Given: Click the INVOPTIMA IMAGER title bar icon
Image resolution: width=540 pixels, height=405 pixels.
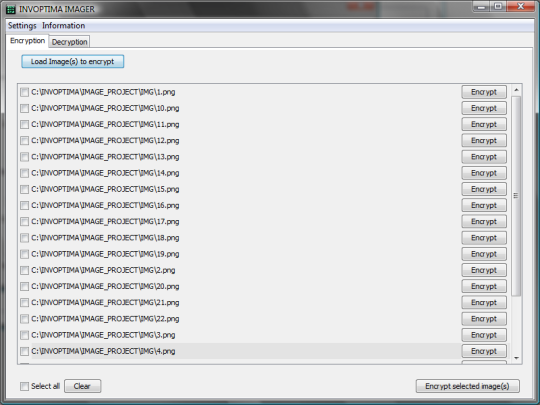Looking at the screenshot, I should point(11,9).
